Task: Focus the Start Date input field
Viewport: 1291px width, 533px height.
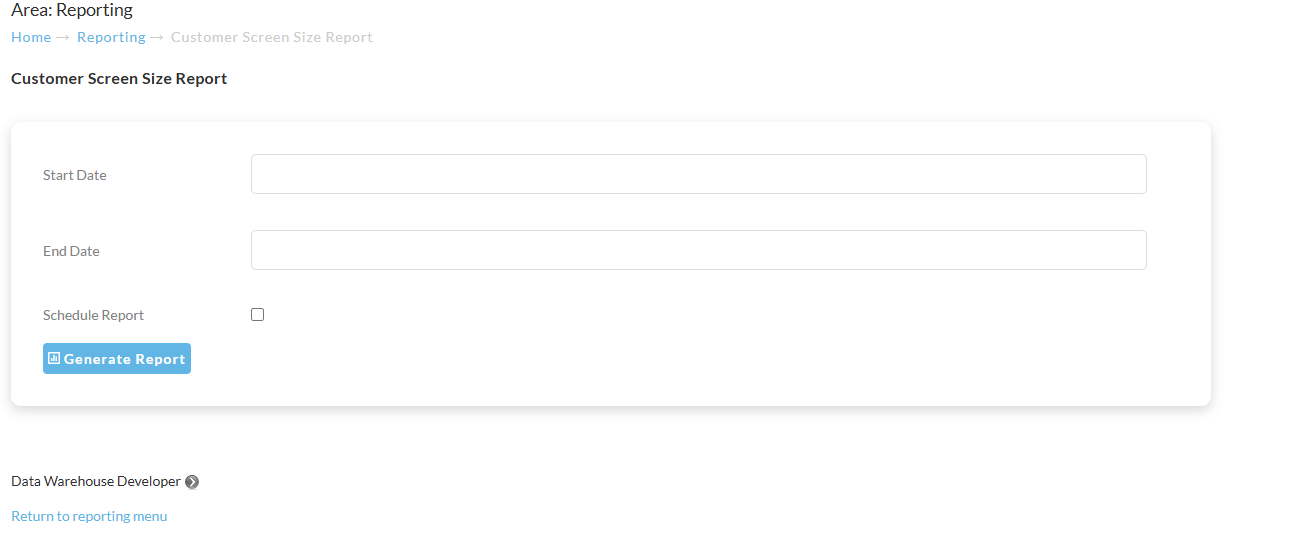Action: 698,174
